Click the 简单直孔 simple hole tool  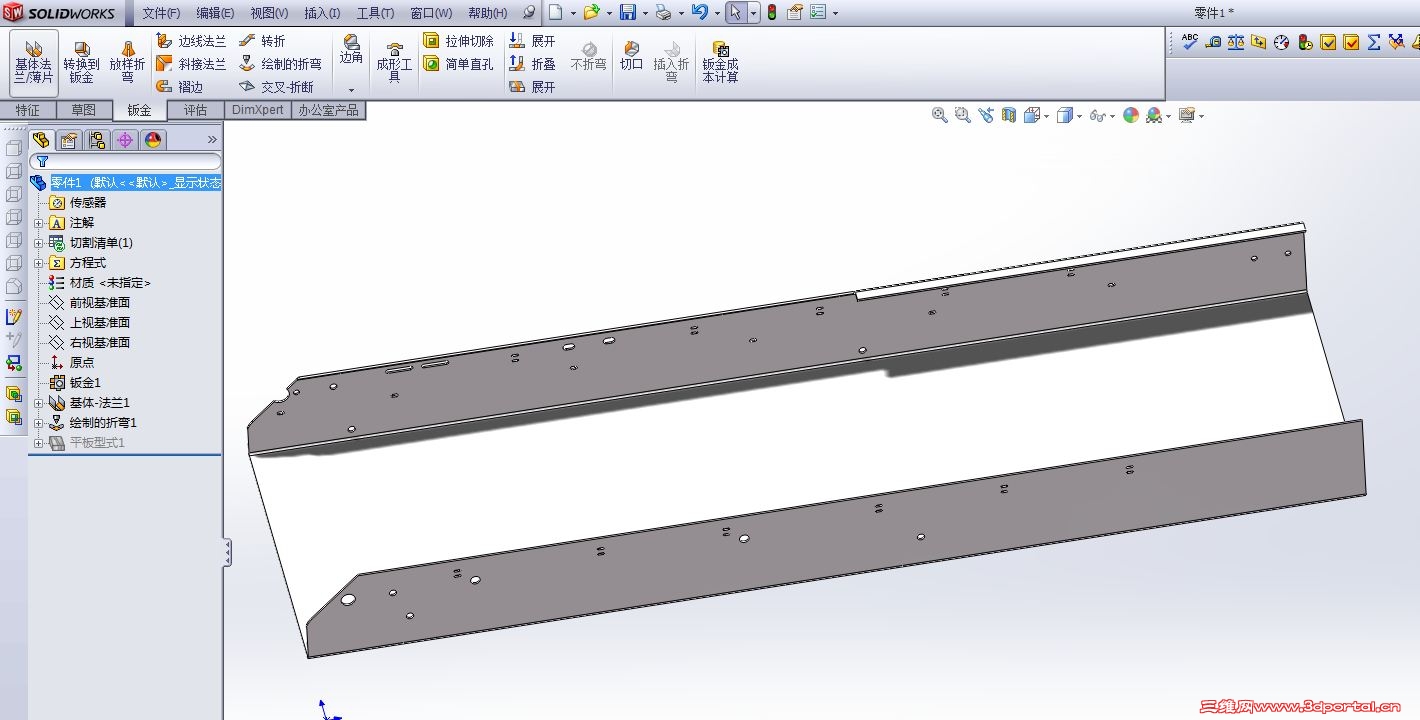[x=458, y=64]
